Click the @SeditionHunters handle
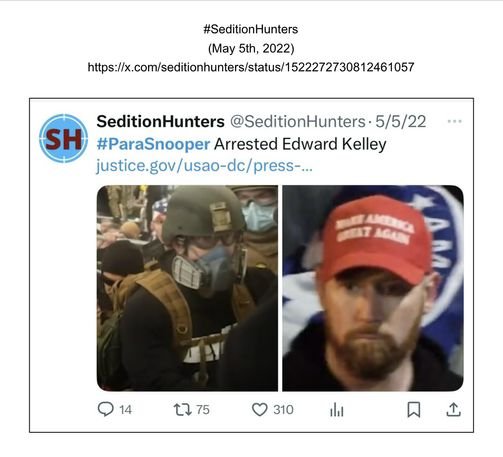The image size is (503, 457). coord(298,121)
